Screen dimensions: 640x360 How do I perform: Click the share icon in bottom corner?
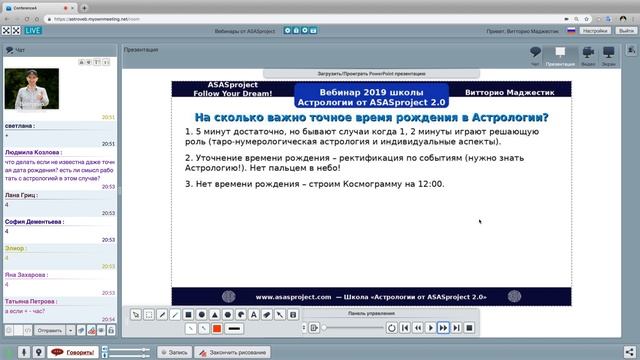[629, 352]
